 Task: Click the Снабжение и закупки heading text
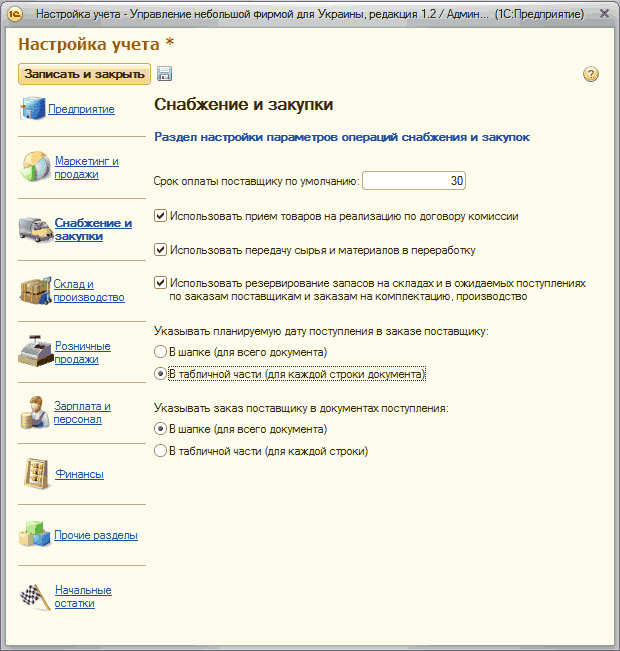point(244,104)
